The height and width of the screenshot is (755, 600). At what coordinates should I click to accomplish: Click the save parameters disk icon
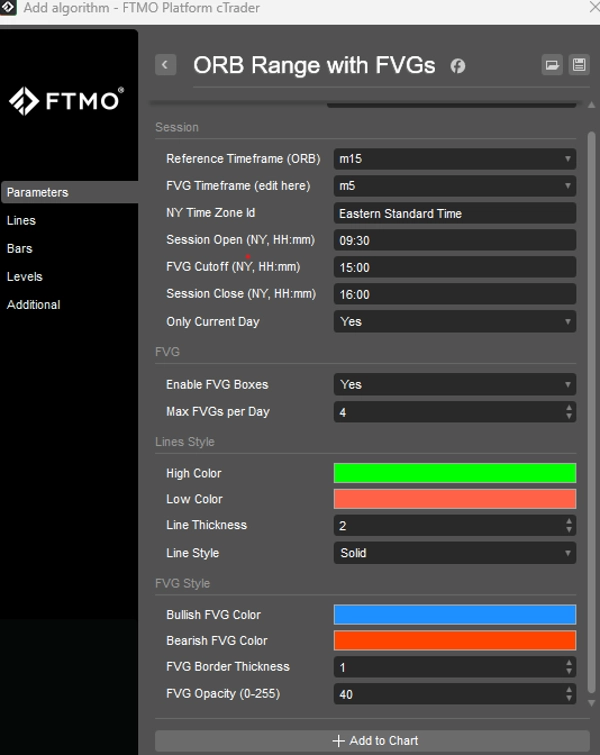click(x=579, y=65)
